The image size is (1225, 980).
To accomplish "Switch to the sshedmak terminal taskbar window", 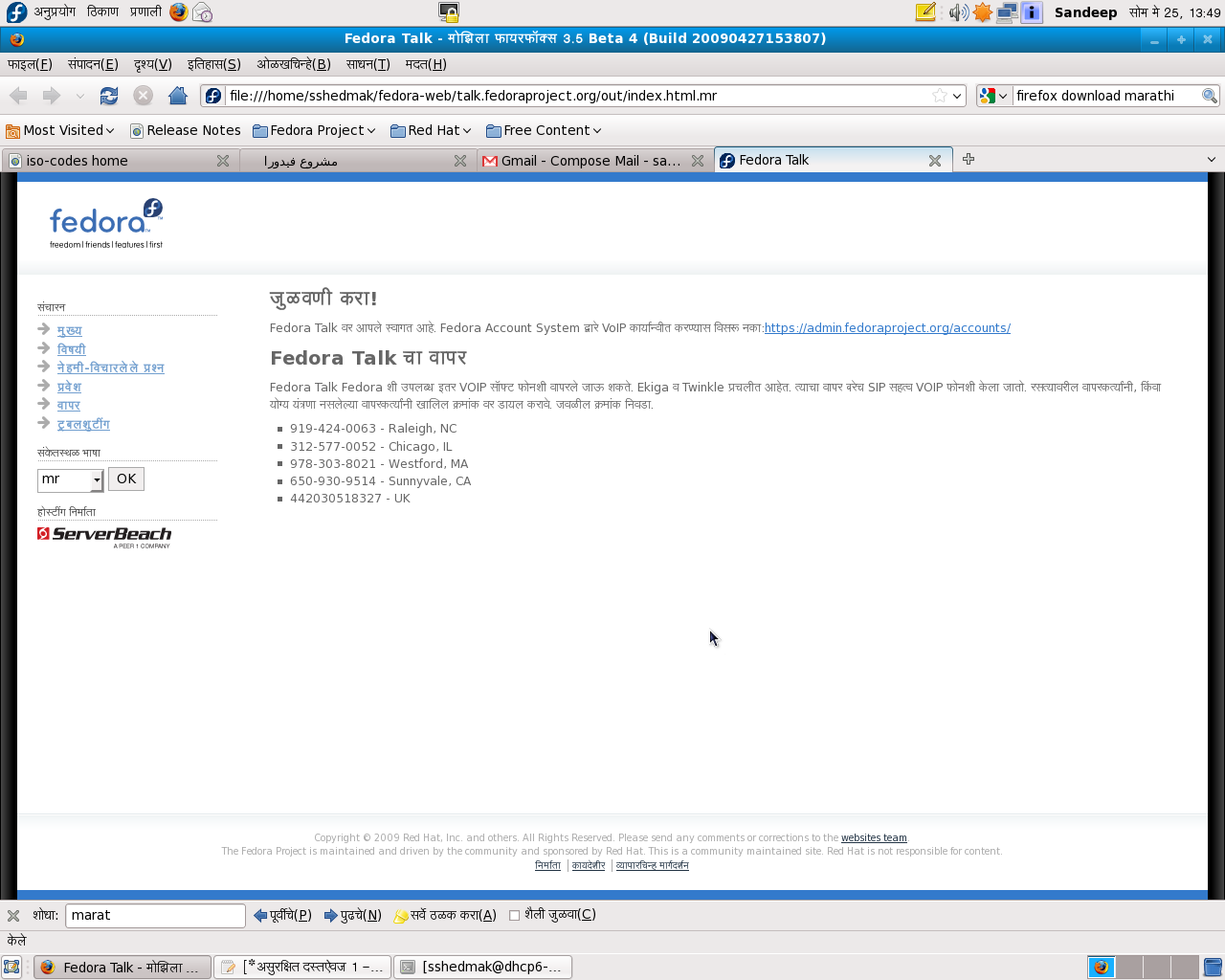I will click(x=483, y=968).
